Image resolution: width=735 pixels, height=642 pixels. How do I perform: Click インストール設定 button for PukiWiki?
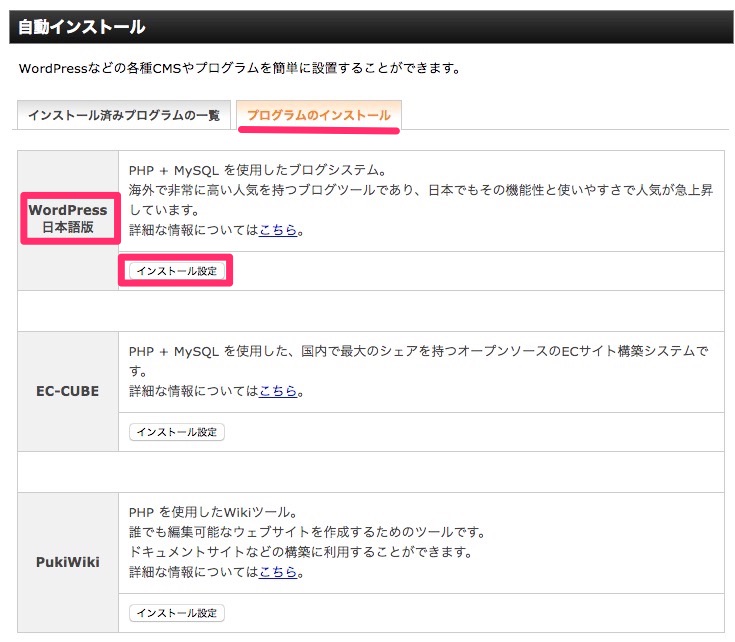[177, 612]
